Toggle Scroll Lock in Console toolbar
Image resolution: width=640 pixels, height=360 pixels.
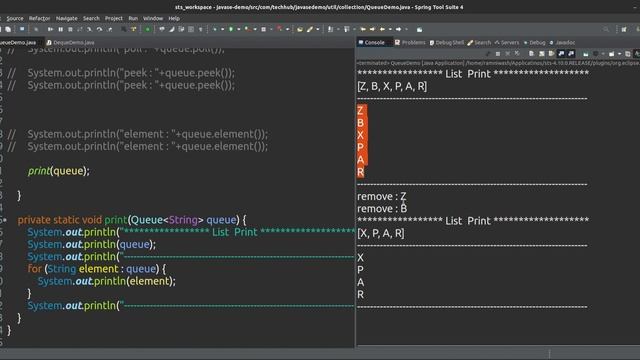pyautogui.click(x=541, y=54)
